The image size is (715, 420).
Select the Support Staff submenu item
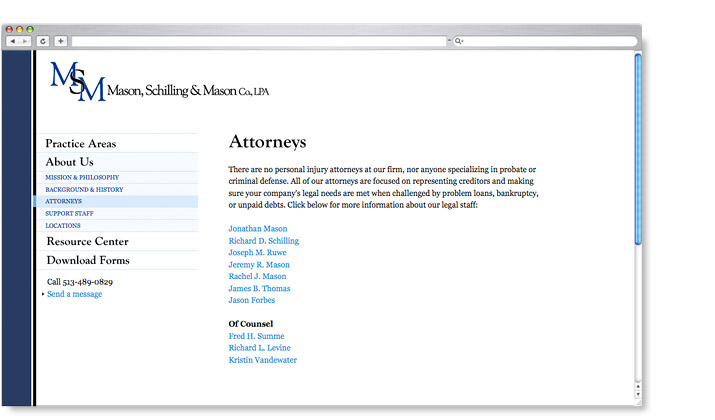[x=69, y=213]
